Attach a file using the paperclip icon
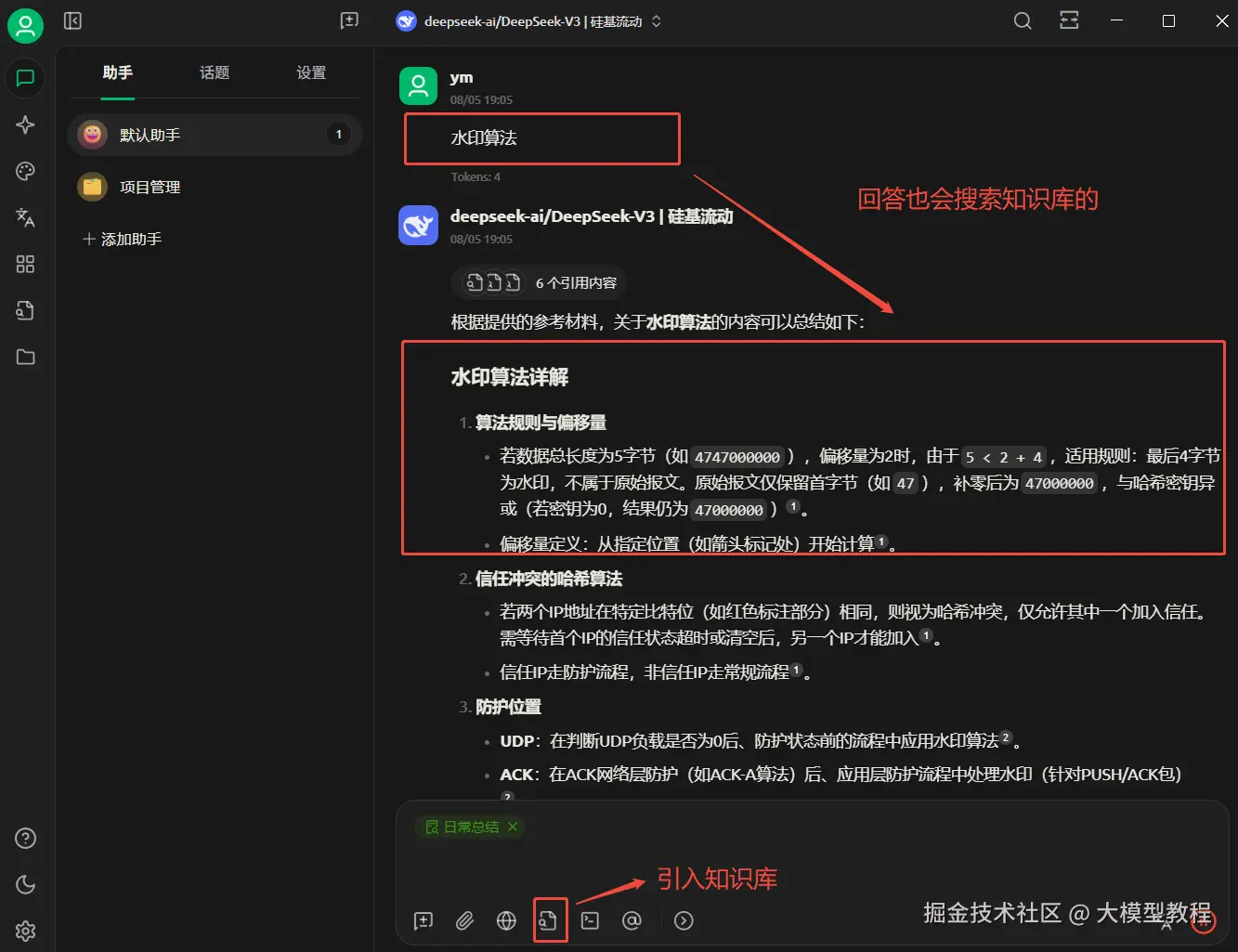The width and height of the screenshot is (1238, 952). 464,919
